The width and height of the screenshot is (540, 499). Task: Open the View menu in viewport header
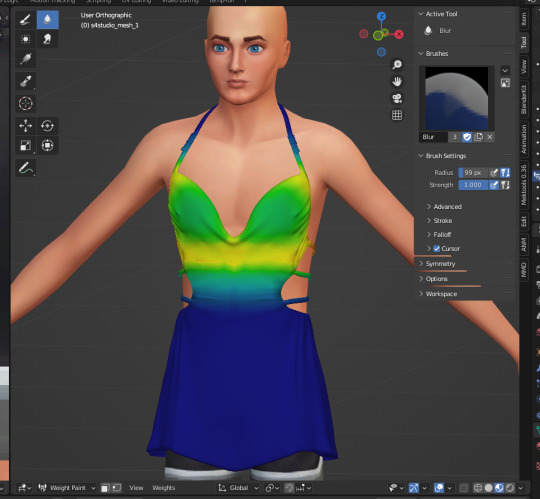[136, 488]
